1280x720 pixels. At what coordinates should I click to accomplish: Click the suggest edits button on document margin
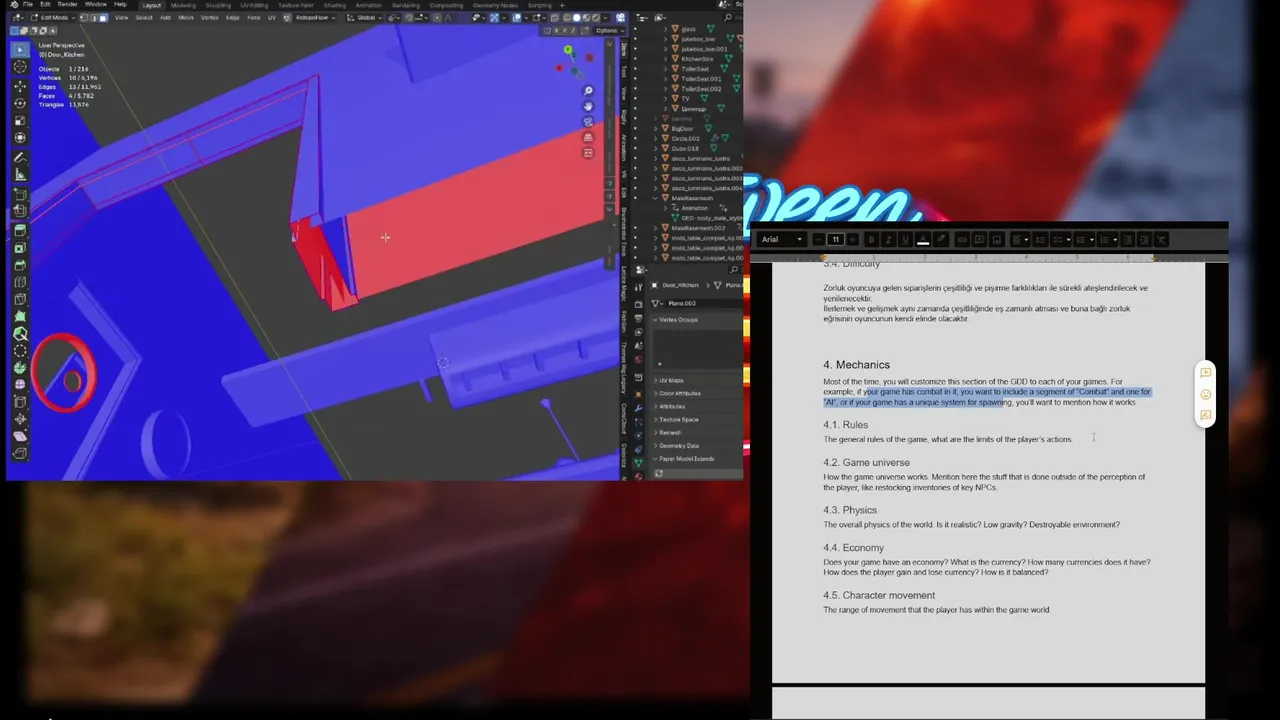[1206, 415]
